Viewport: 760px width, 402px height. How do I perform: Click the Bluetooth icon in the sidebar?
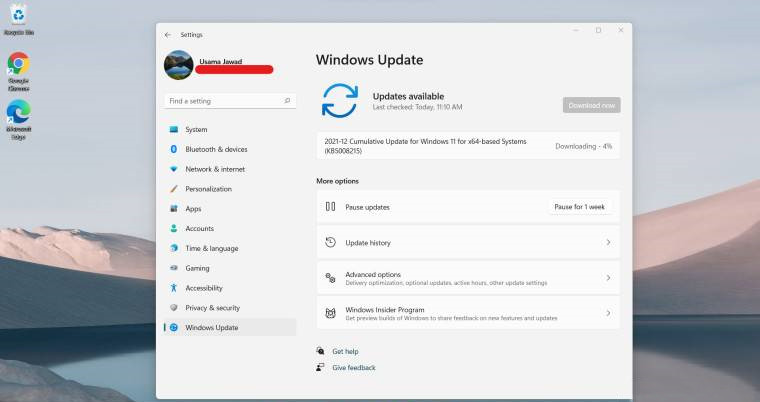[x=174, y=149]
